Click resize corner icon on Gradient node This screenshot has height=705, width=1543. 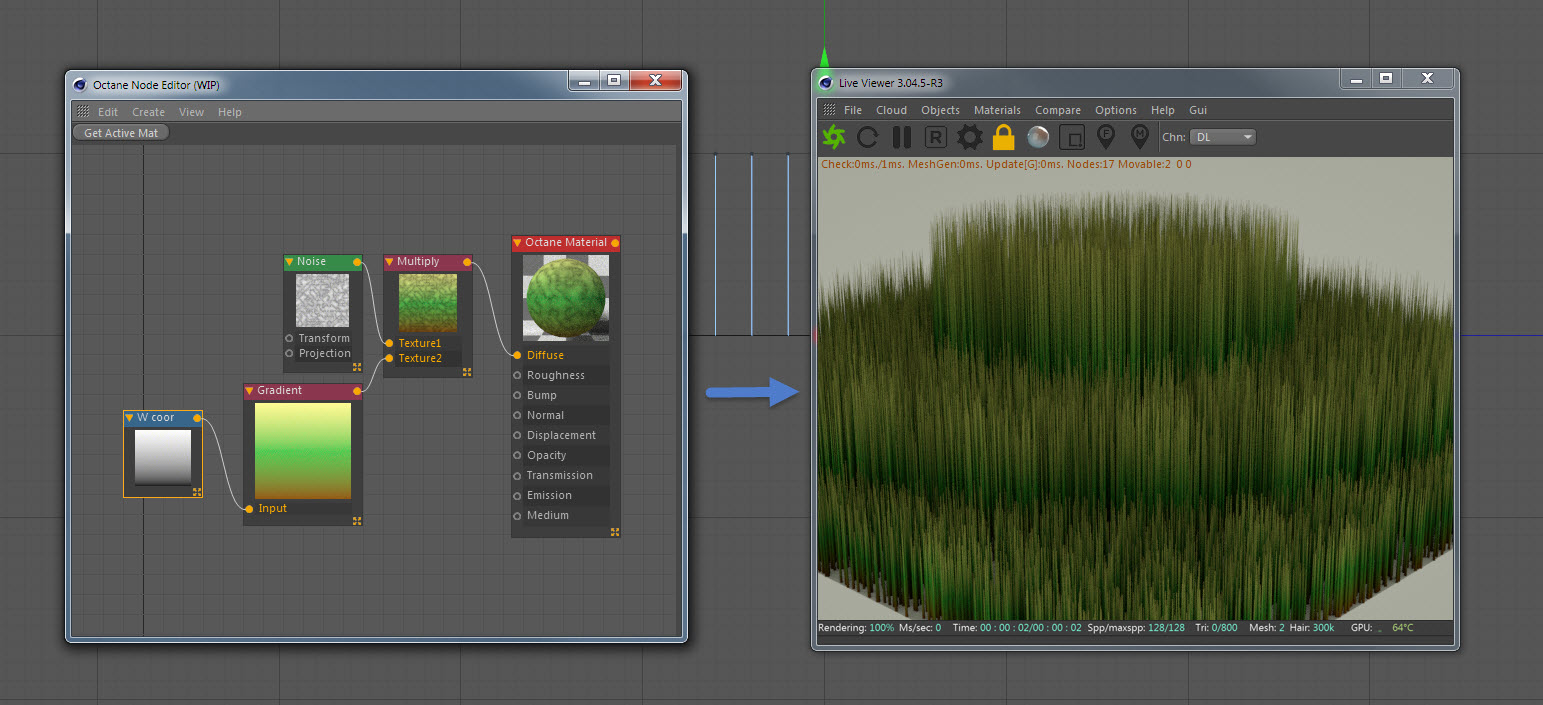click(x=357, y=520)
